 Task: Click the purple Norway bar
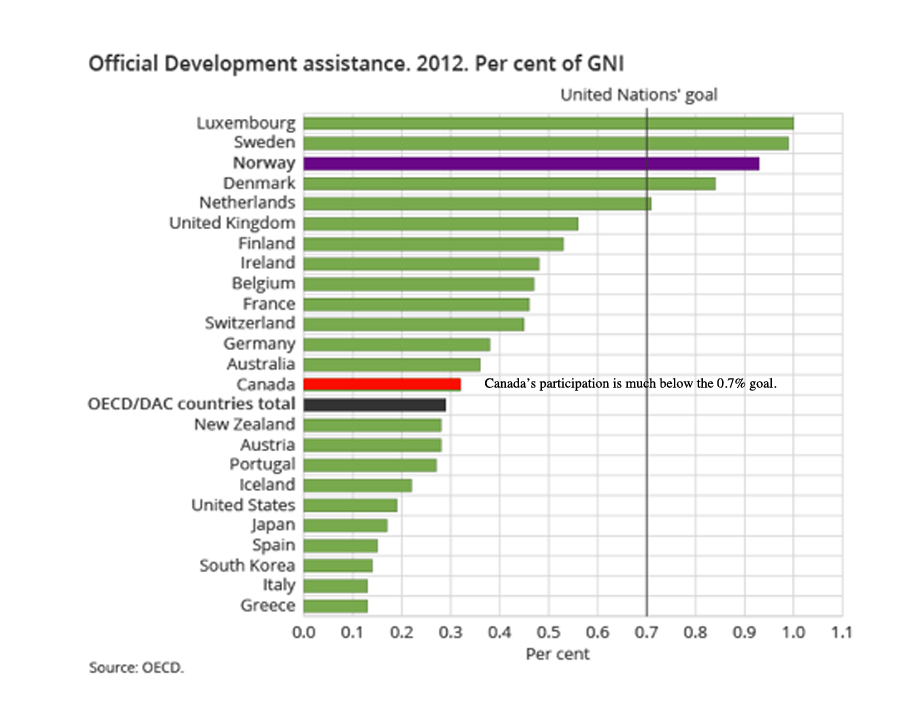[x=530, y=163]
